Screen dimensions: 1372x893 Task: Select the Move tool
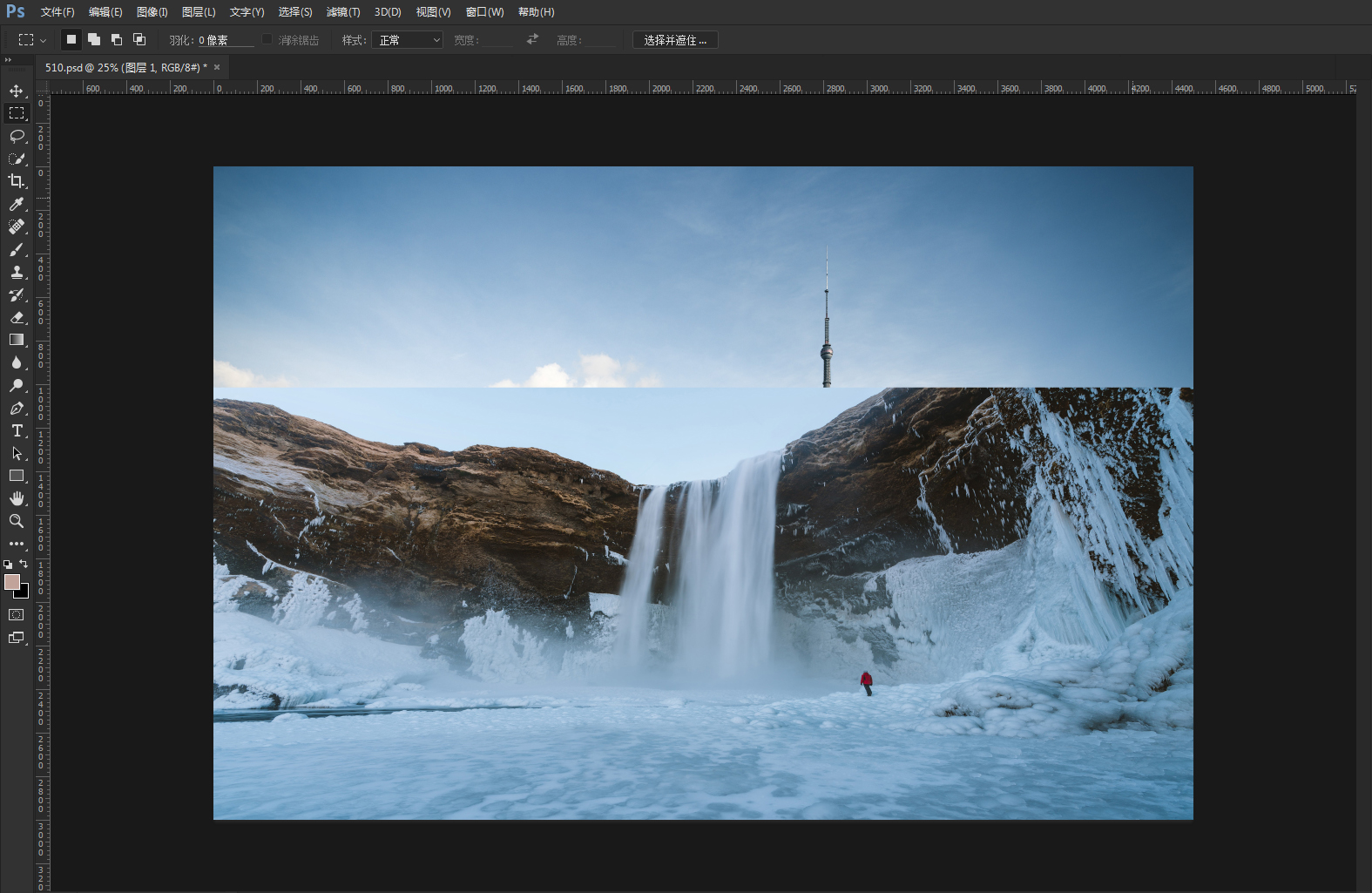[17, 91]
